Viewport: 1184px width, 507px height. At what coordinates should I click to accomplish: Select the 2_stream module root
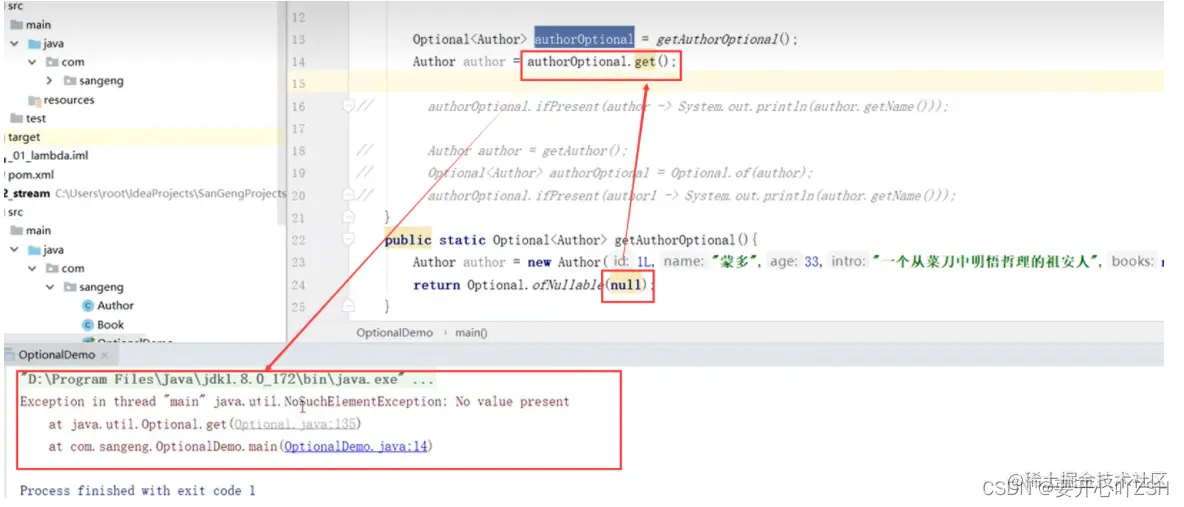(x=27, y=193)
